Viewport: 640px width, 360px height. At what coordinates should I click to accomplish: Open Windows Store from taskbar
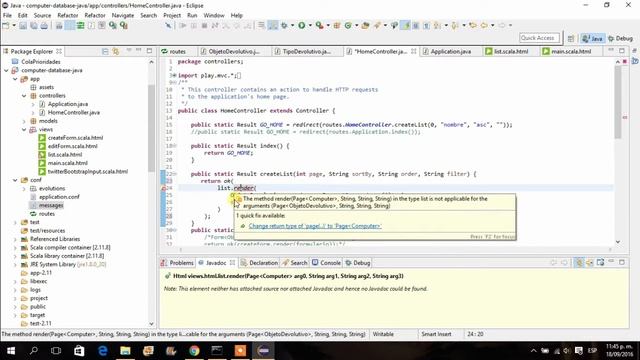click(79, 351)
